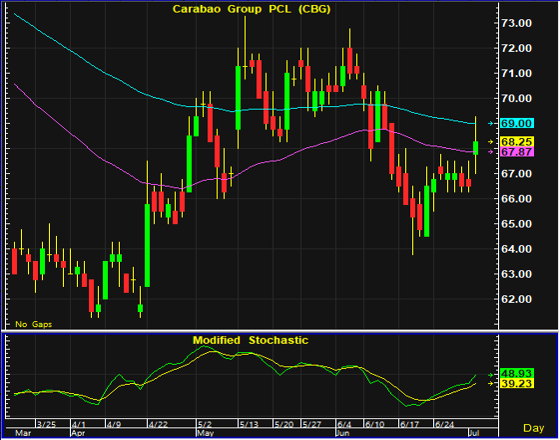Viewport: 560px width, 440px height.
Task: Click the May month label on time axis
Action: (x=205, y=433)
